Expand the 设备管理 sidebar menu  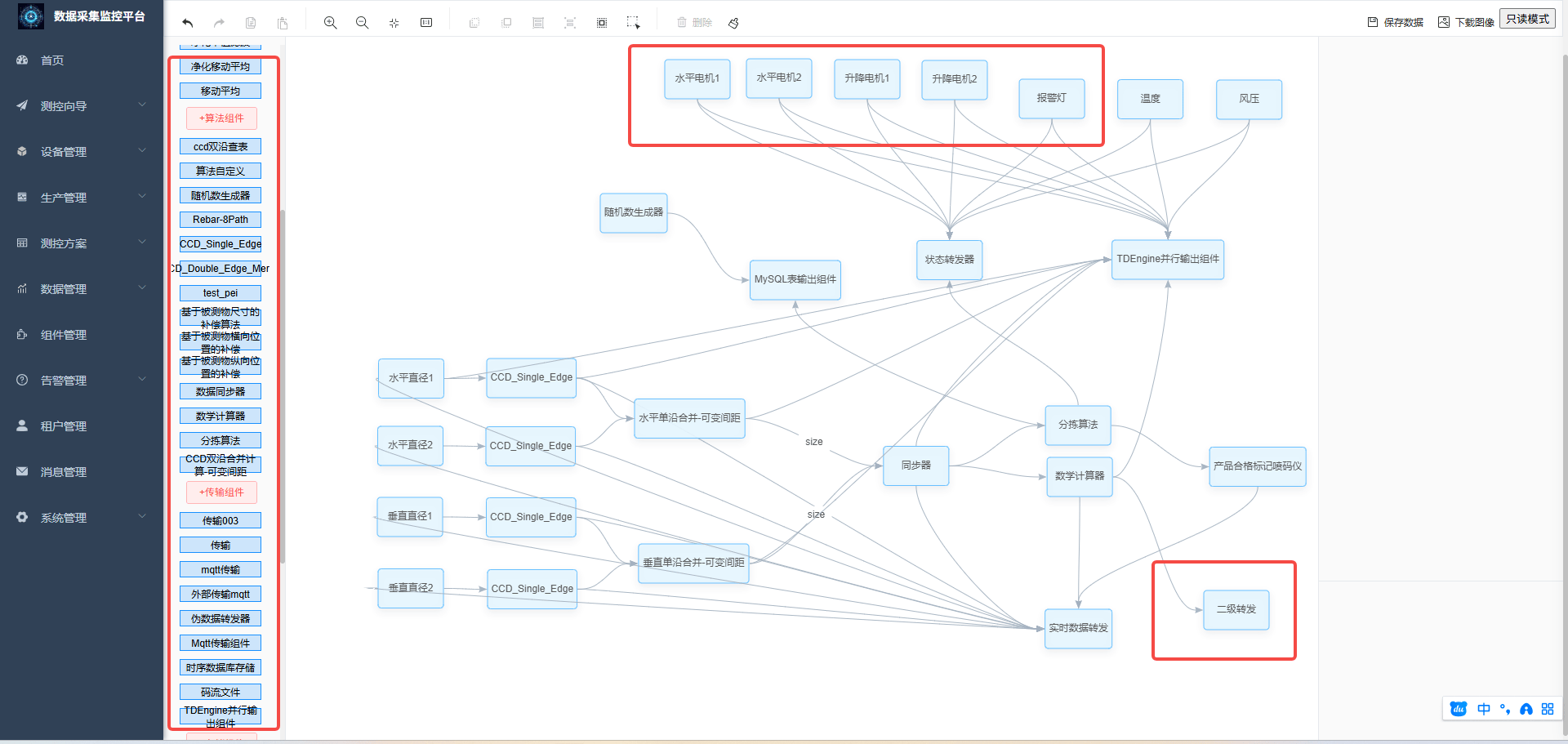coord(82,152)
